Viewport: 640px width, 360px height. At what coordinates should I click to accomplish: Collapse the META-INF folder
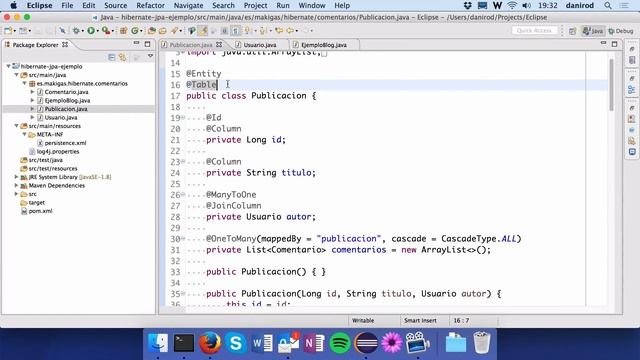click(x=24, y=134)
